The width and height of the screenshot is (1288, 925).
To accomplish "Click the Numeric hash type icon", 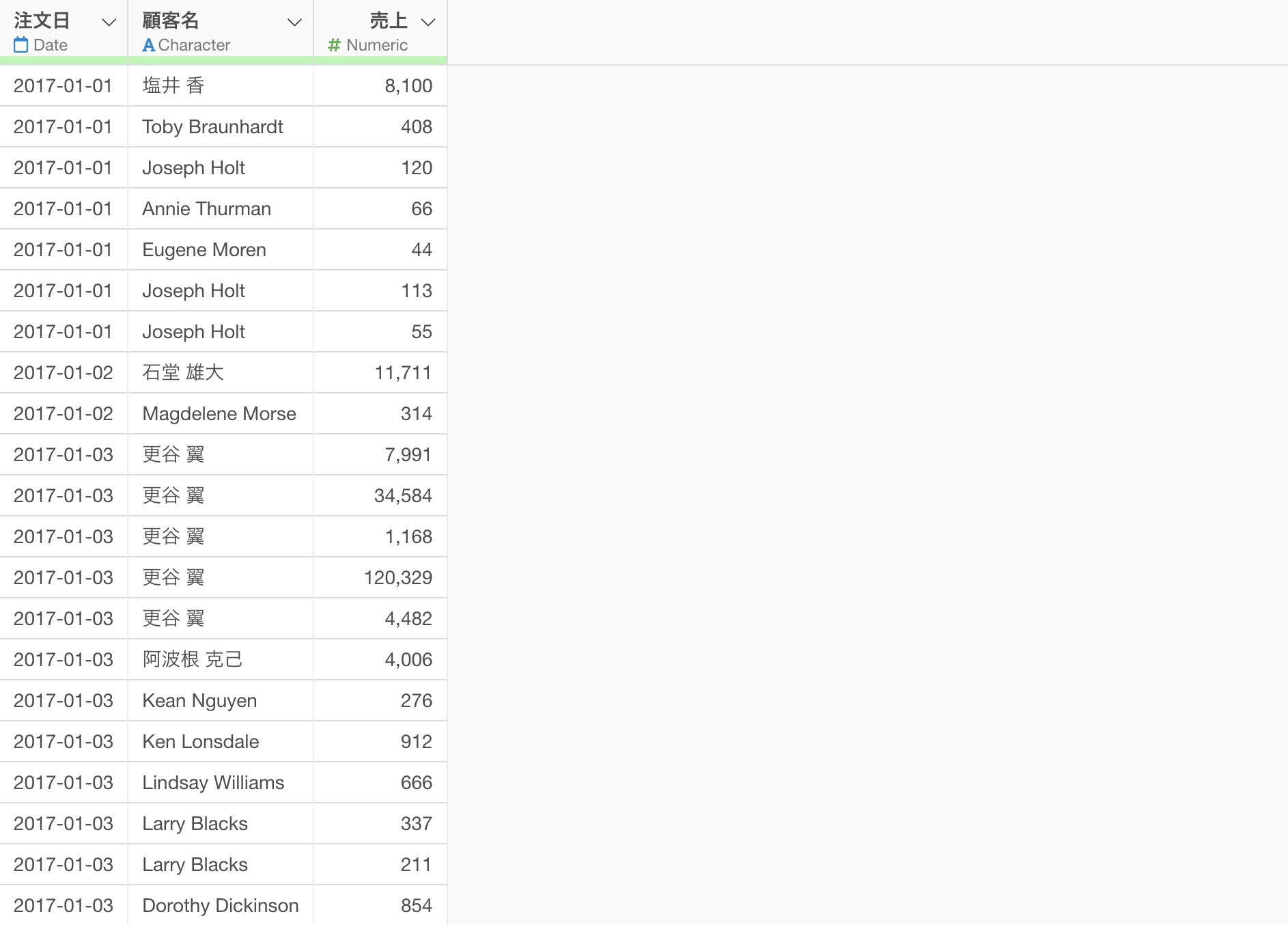I will coord(334,45).
